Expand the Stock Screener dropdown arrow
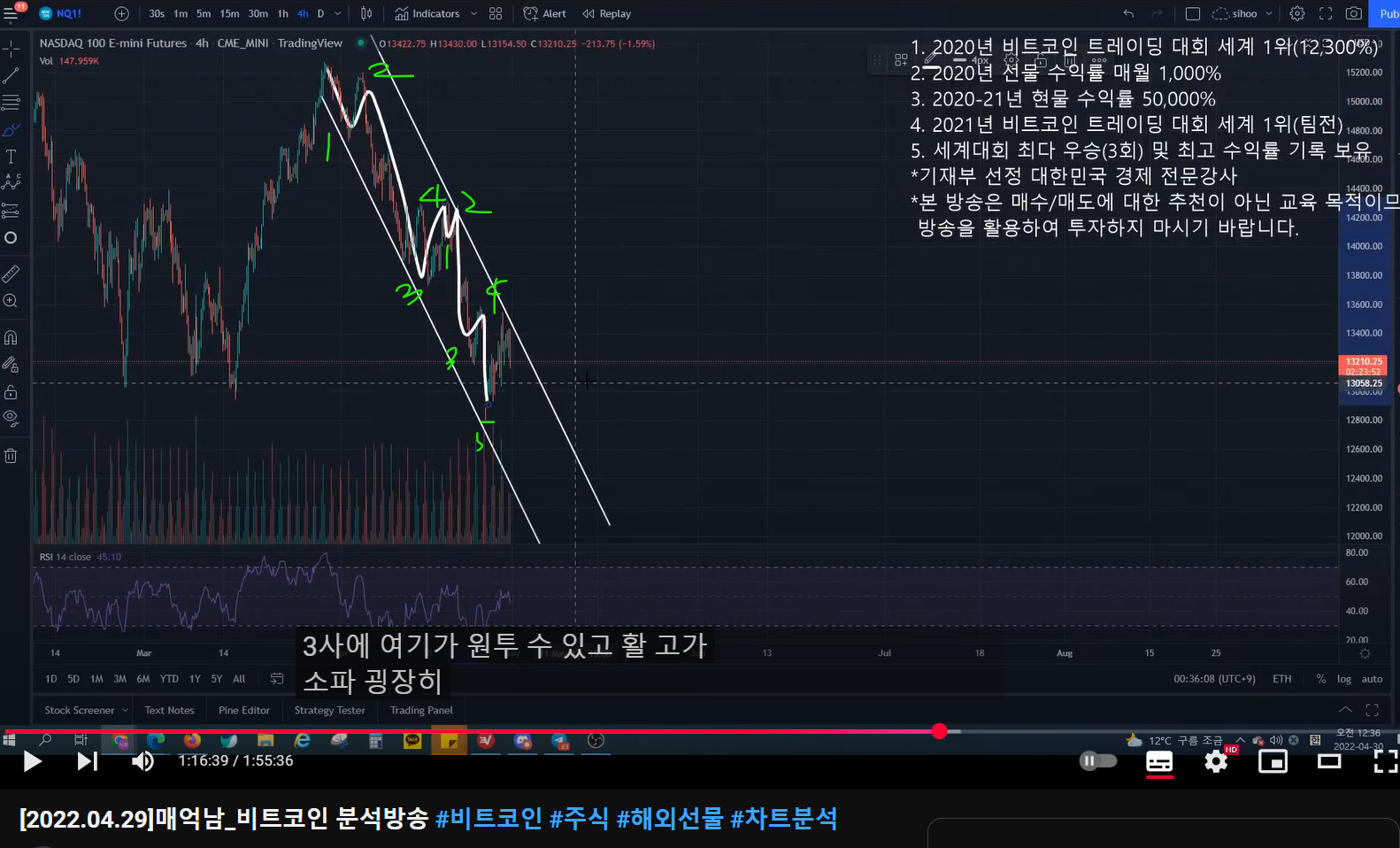The height and width of the screenshot is (848, 1400). [x=125, y=710]
